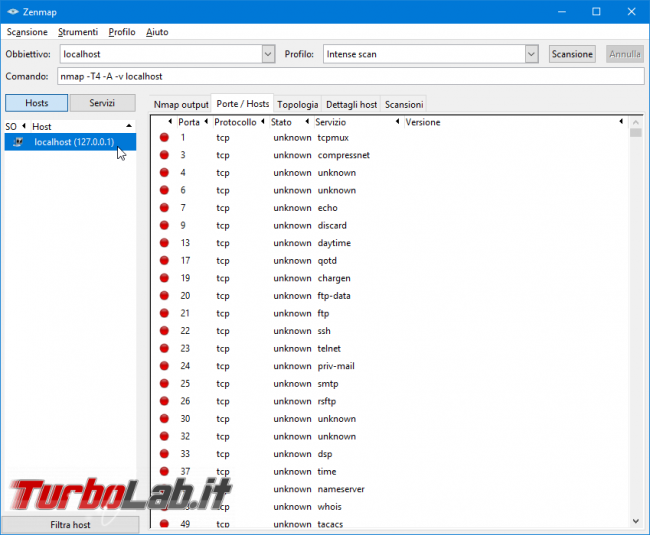Select the nameserver service row
This screenshot has width=650, height=535.
coord(390,489)
